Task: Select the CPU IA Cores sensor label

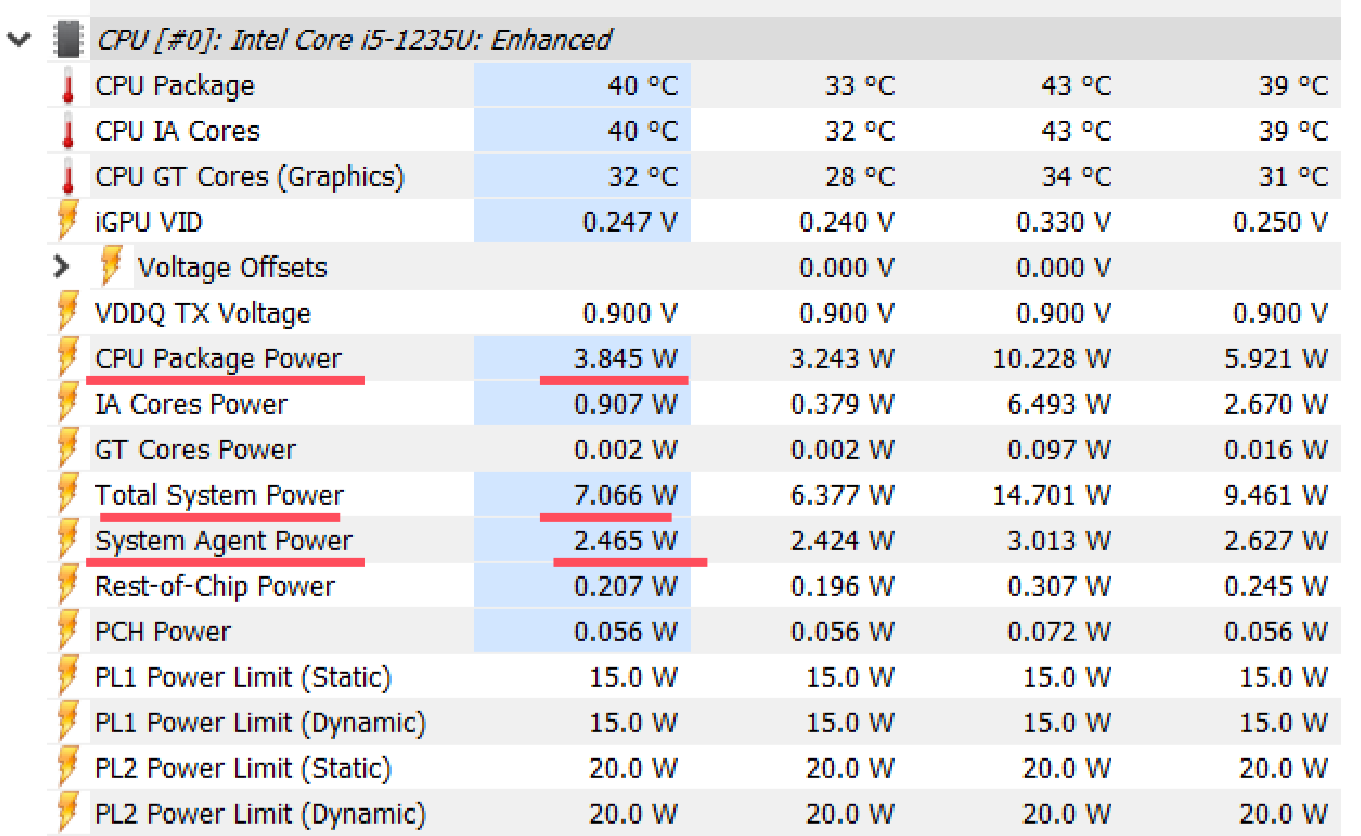Action: [178, 131]
